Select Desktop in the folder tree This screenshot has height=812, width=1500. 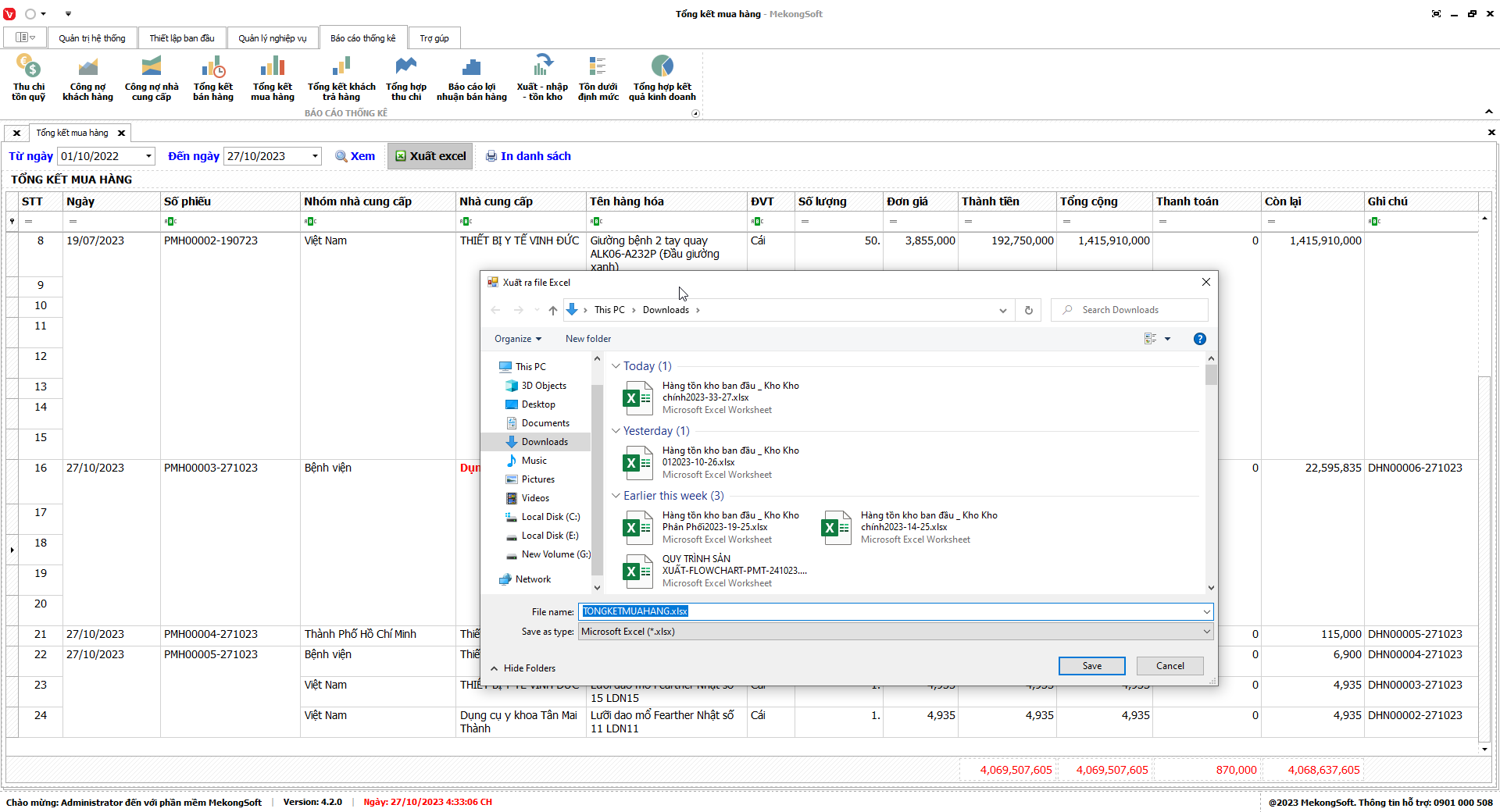538,404
